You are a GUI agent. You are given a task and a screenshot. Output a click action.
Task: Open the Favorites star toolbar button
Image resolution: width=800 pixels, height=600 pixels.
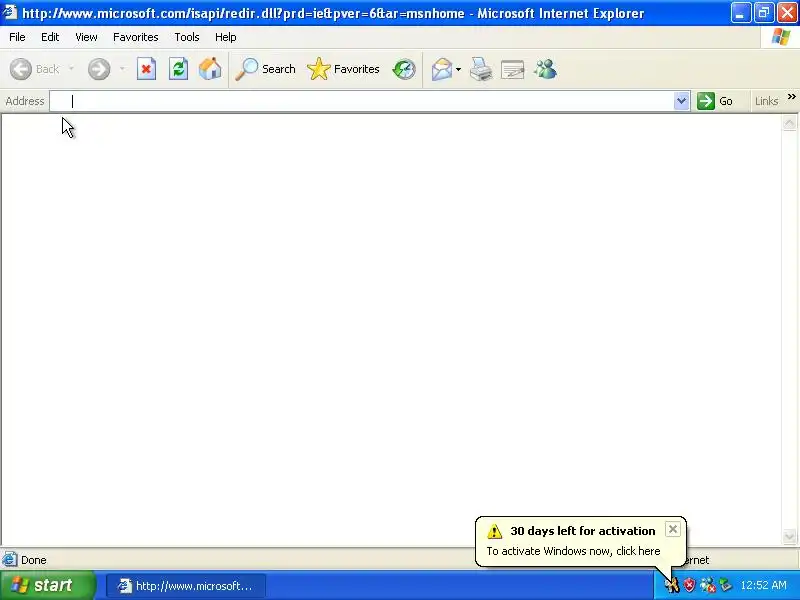(343, 69)
